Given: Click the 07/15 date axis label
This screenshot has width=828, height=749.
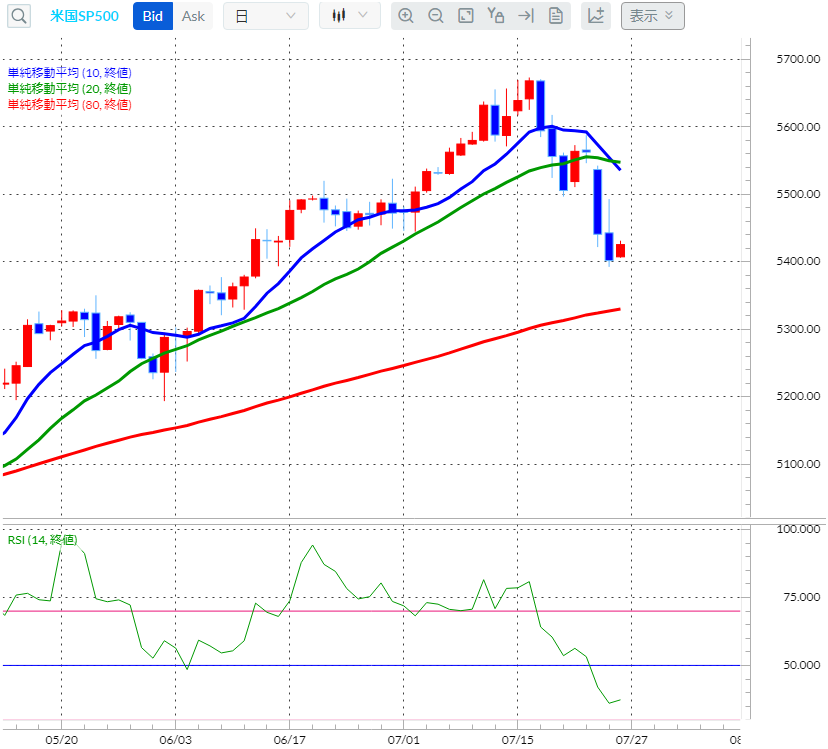Looking at the screenshot, I should pyautogui.click(x=518, y=739).
